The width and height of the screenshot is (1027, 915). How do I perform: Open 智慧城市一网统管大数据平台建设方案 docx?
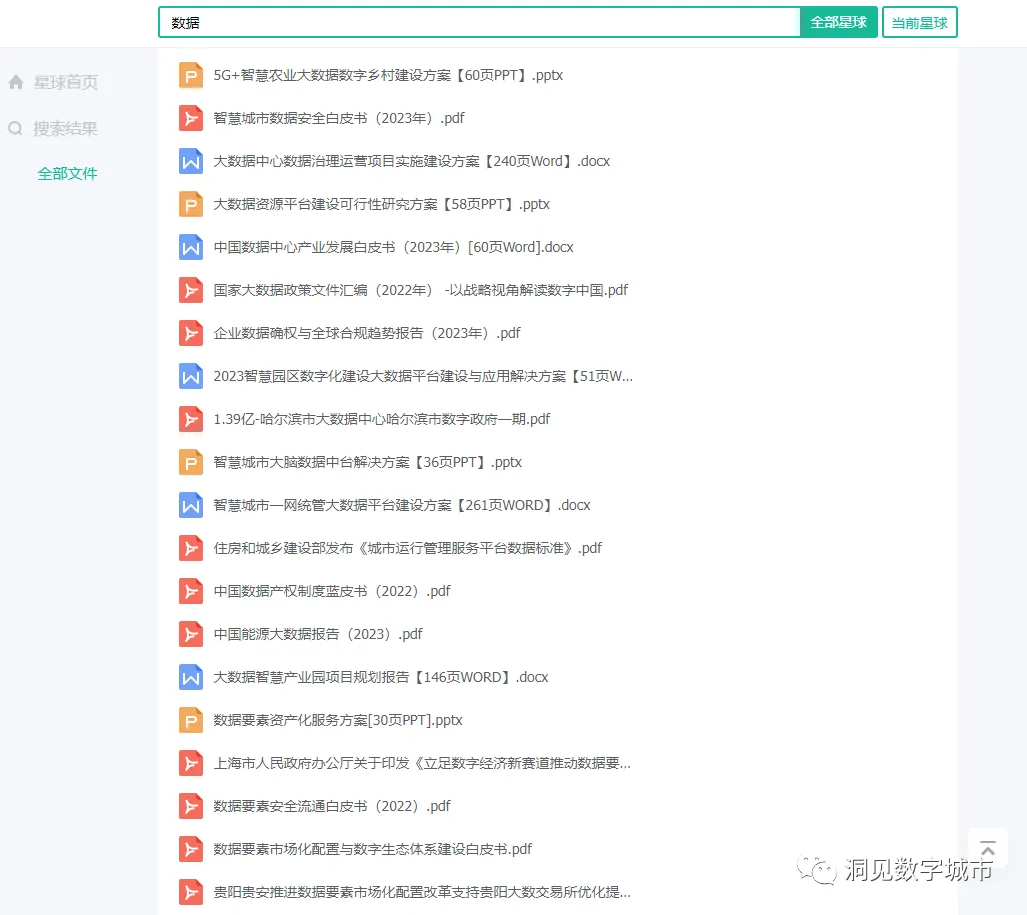(401, 506)
